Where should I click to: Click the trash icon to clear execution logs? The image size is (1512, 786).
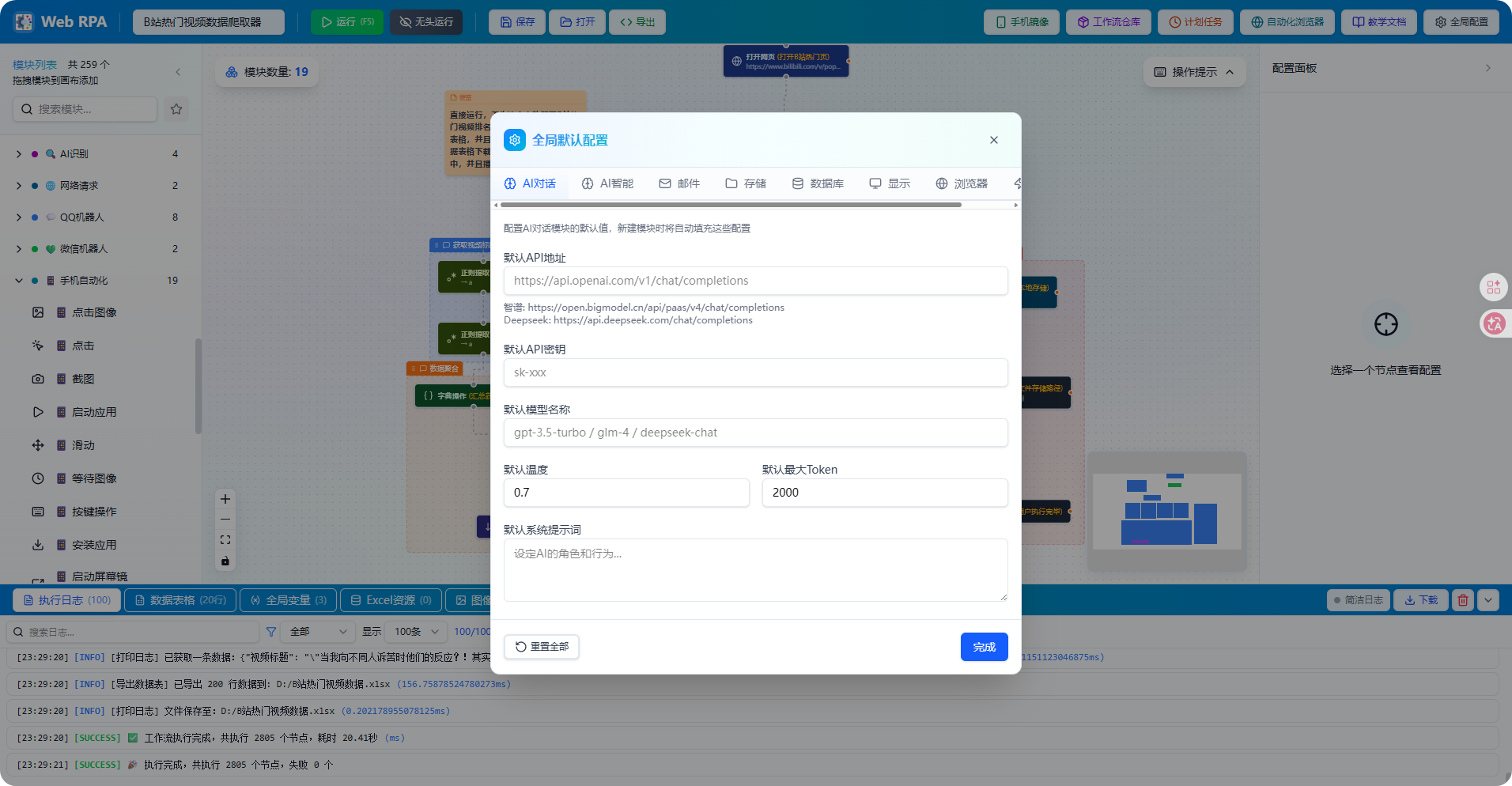[1462, 599]
